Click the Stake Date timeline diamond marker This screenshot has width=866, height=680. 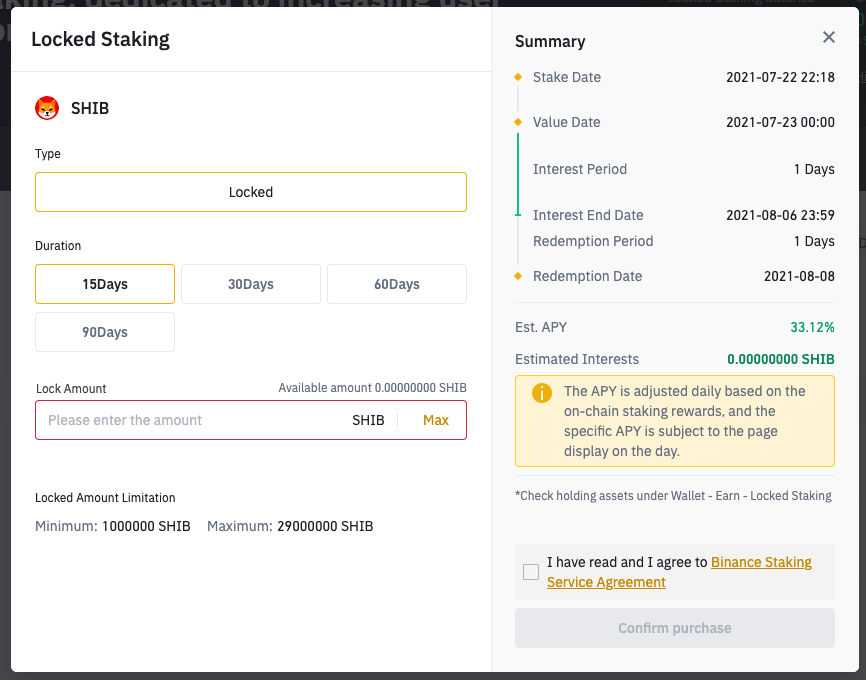tap(518, 77)
